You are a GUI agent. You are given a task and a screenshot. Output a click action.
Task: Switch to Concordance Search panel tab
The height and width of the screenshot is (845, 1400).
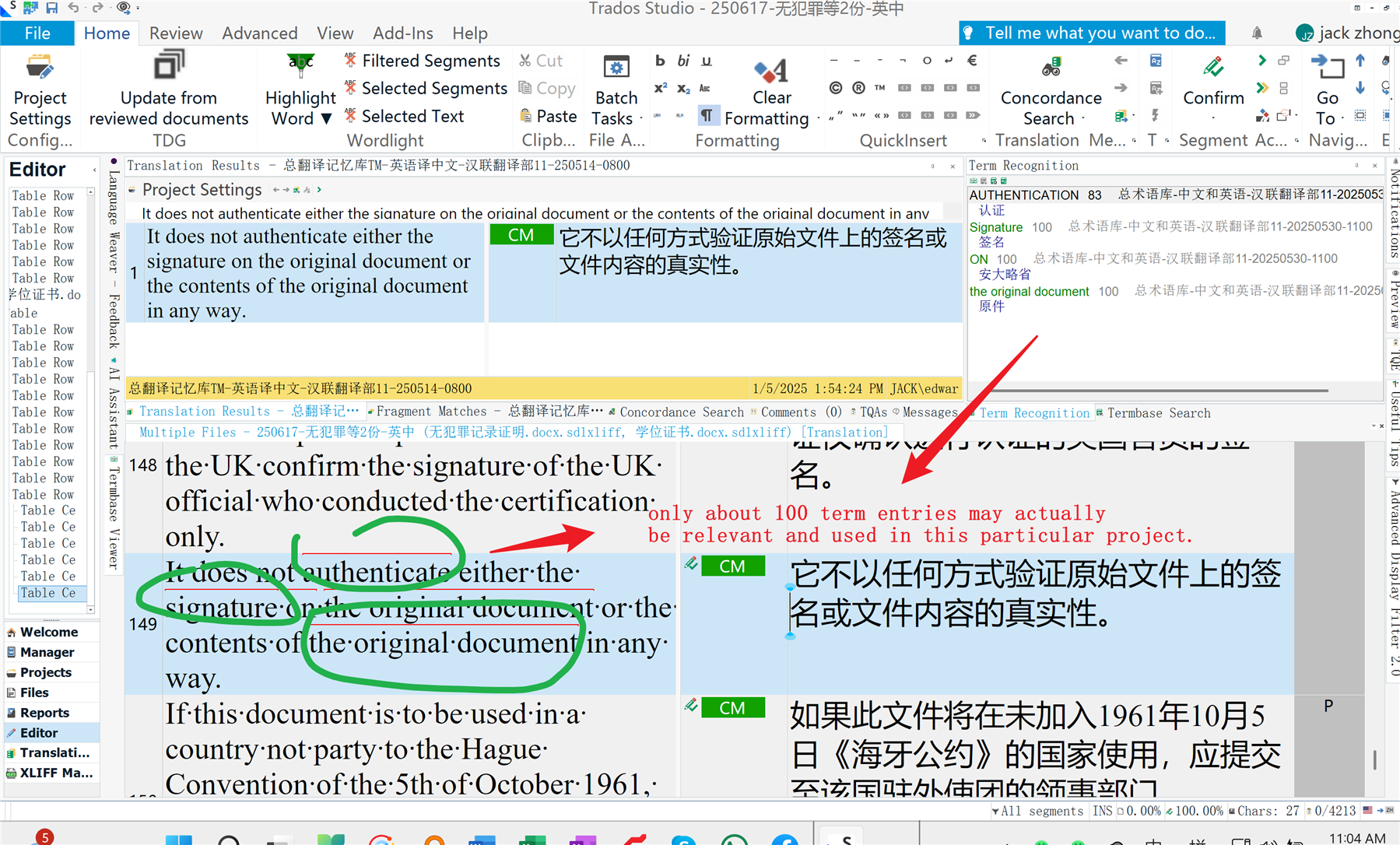[676, 412]
